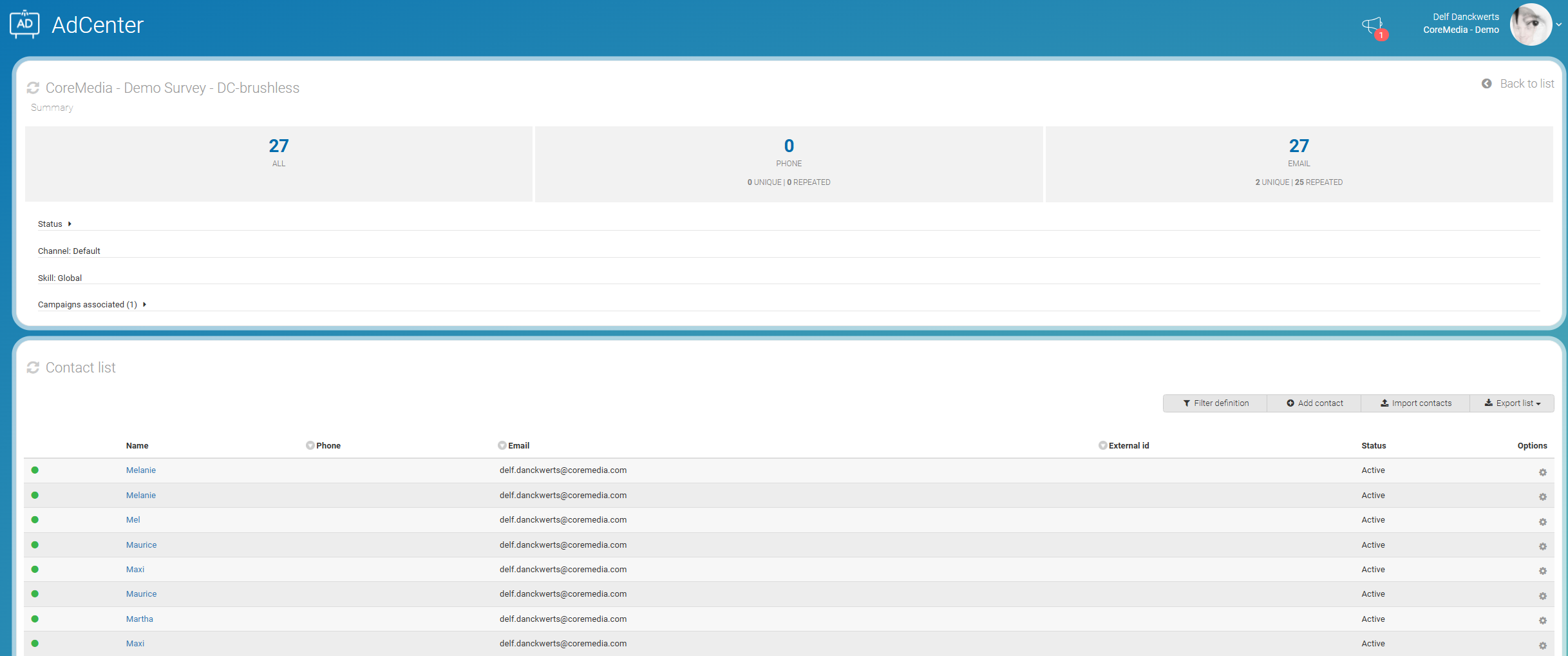Click the Add contact button
This screenshot has height=656, width=1568.
1314,403
